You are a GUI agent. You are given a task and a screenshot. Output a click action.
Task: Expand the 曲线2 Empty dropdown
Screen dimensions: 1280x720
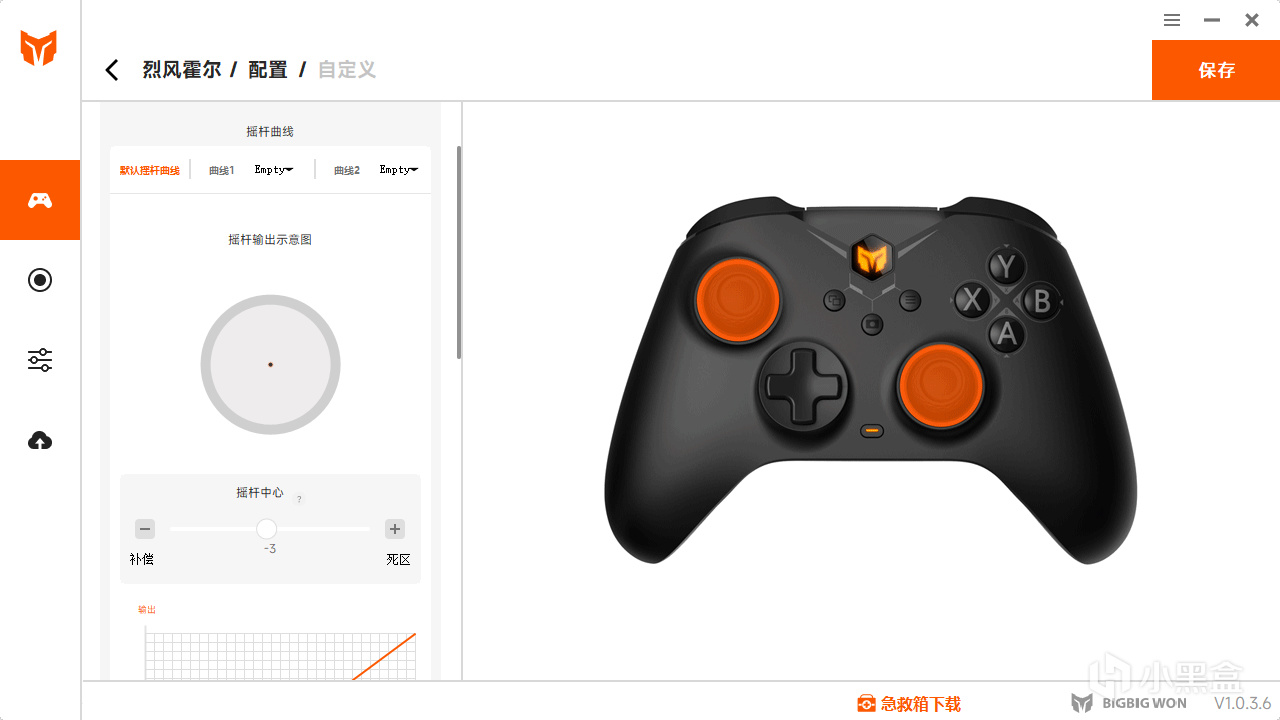point(399,170)
